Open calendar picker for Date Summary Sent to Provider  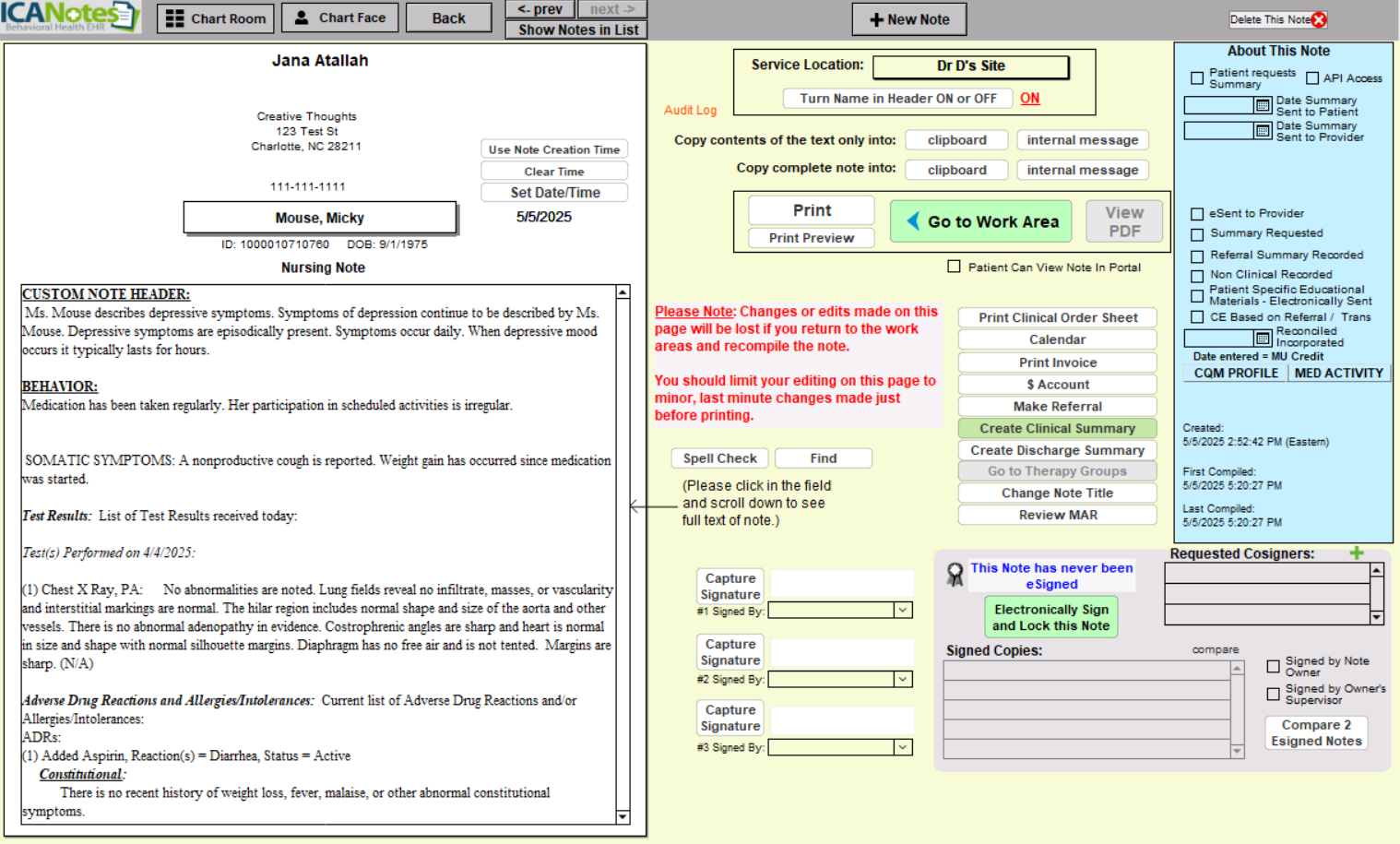point(1263,131)
